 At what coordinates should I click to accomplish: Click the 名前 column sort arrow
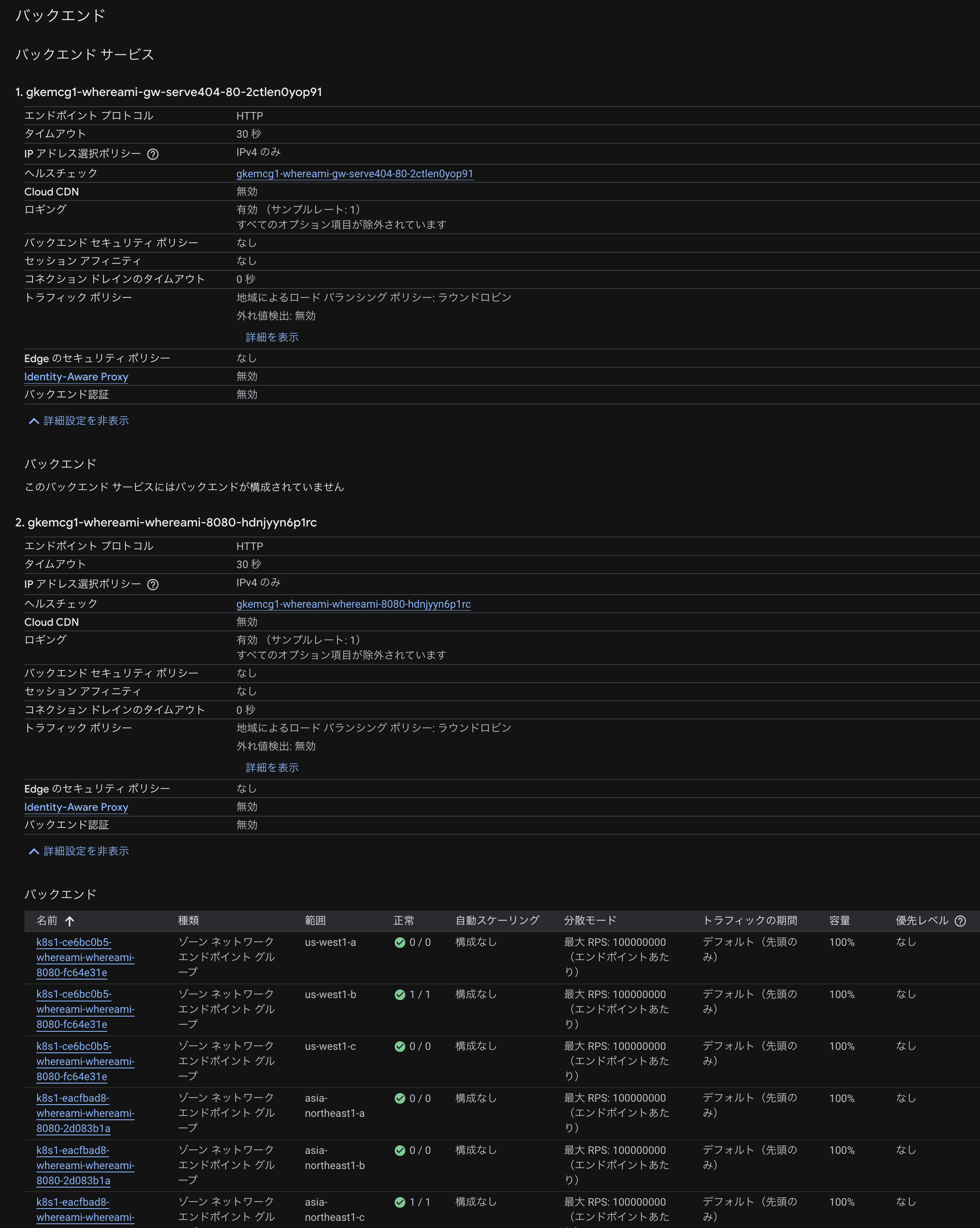(x=69, y=921)
